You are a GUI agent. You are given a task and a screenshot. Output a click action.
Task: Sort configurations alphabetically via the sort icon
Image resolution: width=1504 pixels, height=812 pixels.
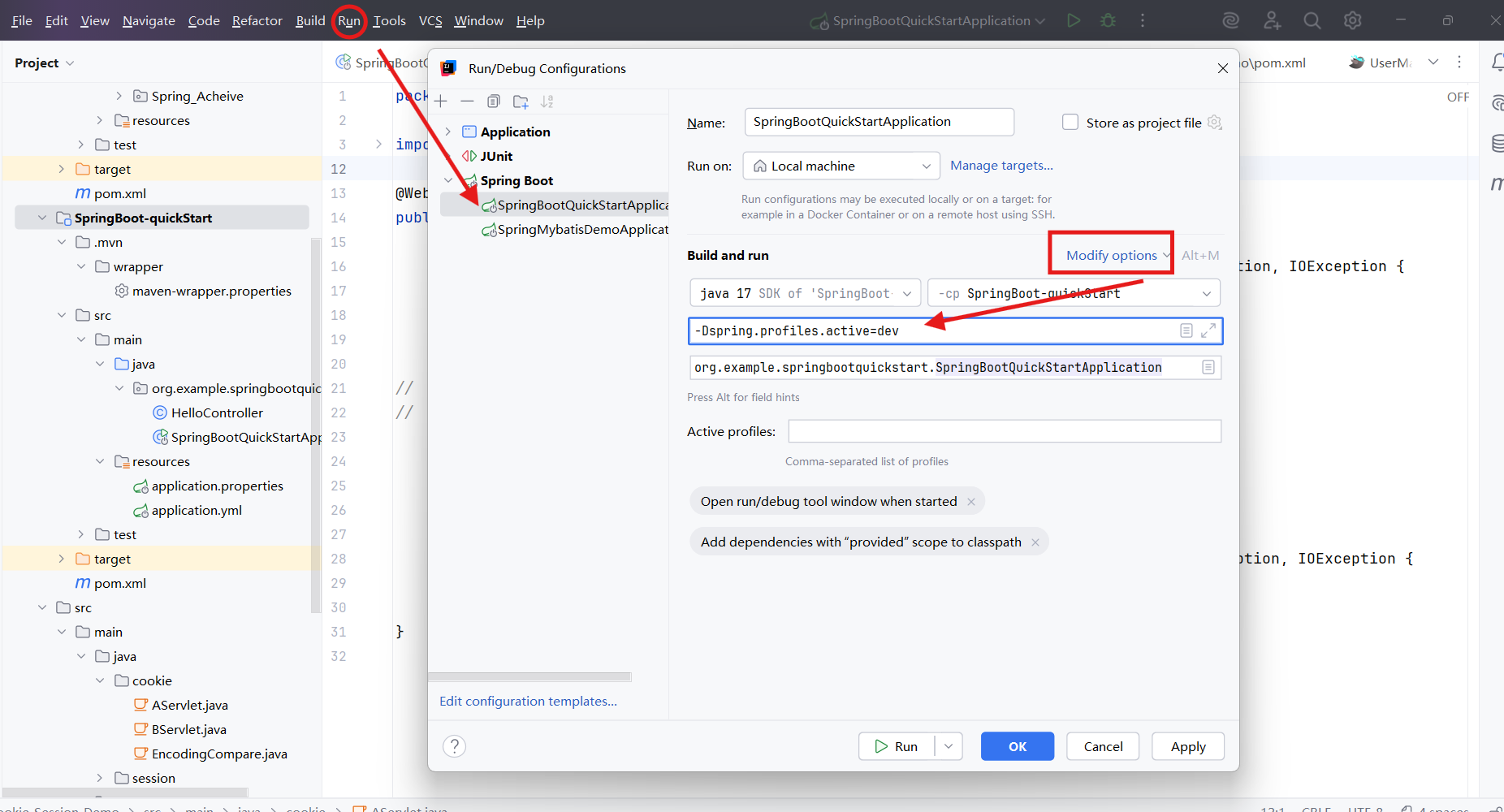point(547,101)
